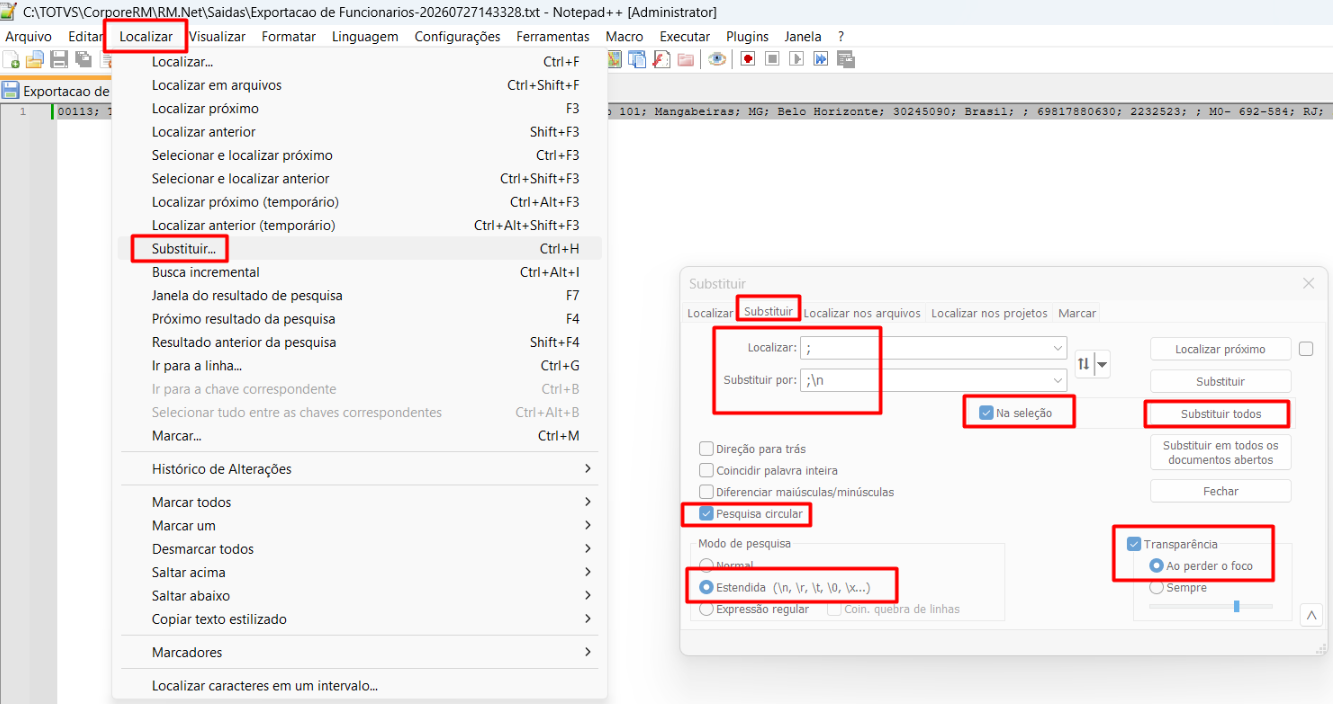Select the Estendida search mode radio
The image size is (1333, 704).
(x=707, y=587)
